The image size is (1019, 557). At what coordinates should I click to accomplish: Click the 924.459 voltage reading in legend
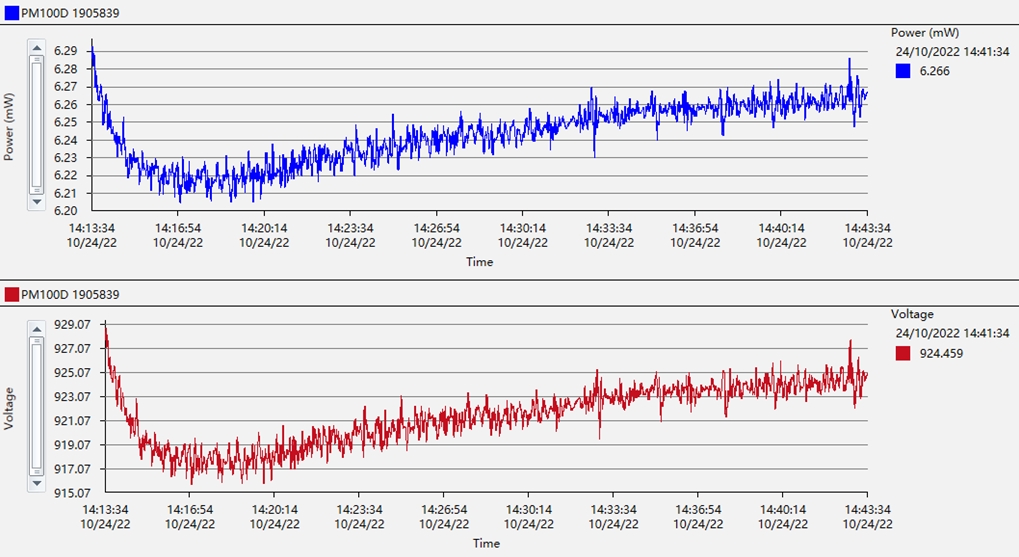(x=940, y=353)
